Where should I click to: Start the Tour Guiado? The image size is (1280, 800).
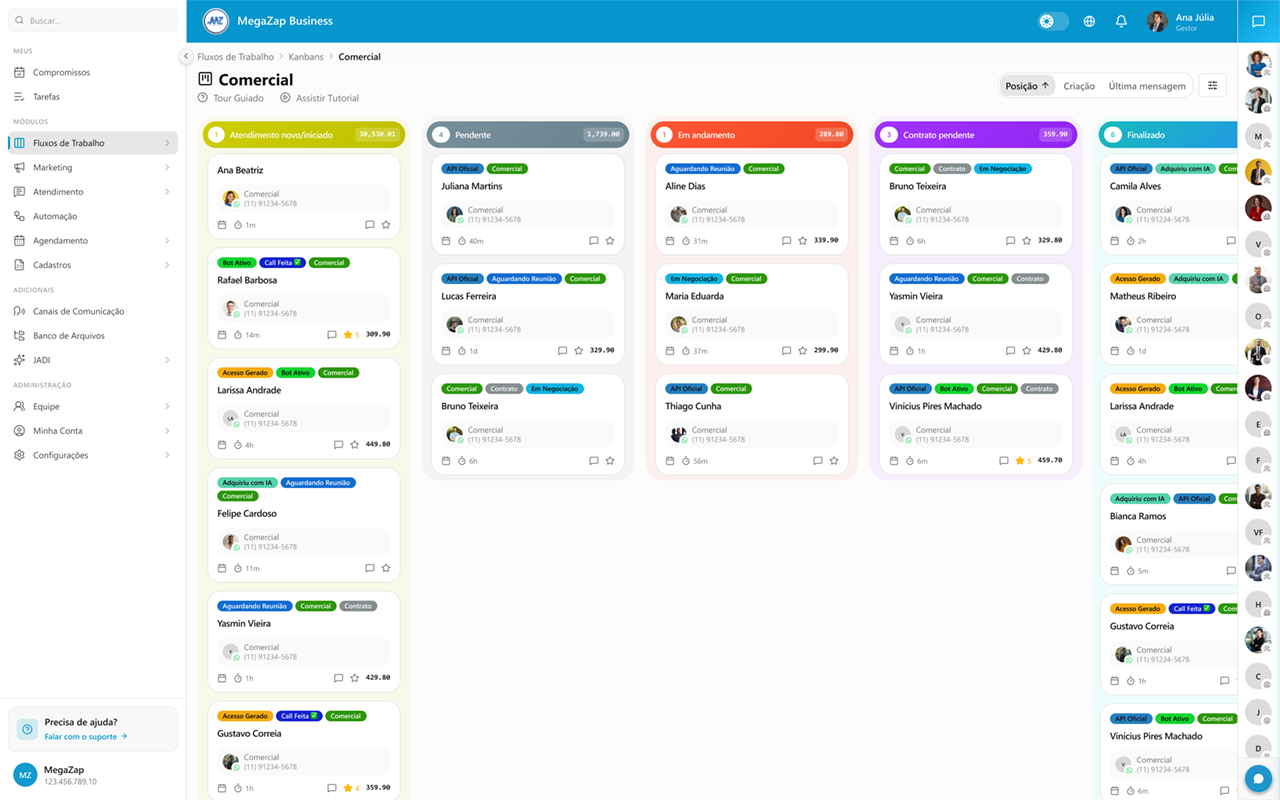tap(231, 98)
